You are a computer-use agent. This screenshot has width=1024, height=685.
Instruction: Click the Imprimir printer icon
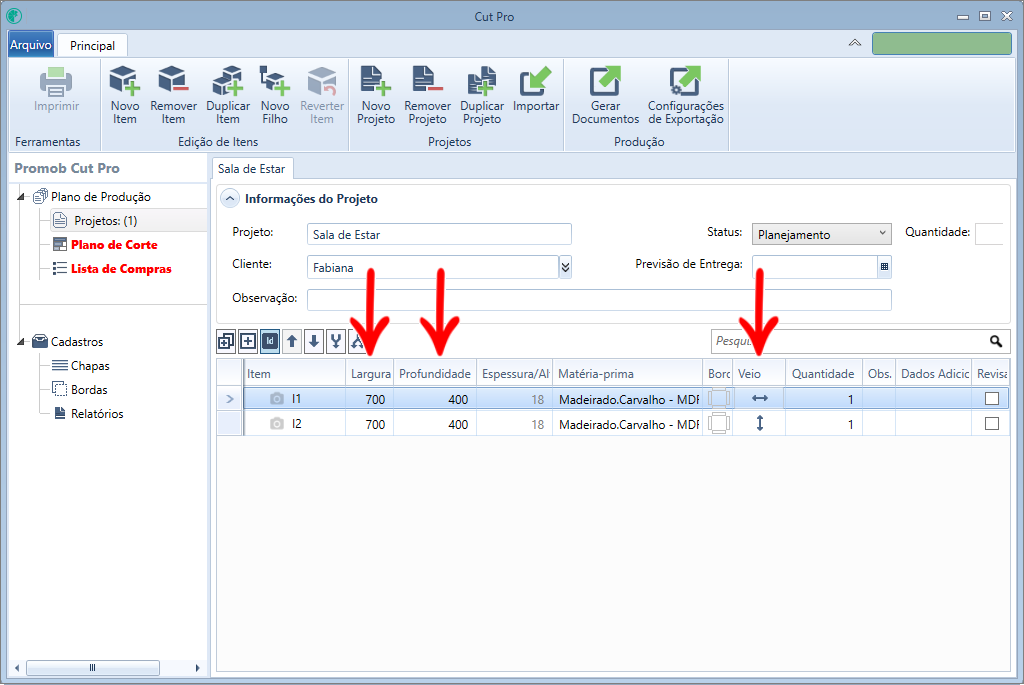click(x=56, y=82)
